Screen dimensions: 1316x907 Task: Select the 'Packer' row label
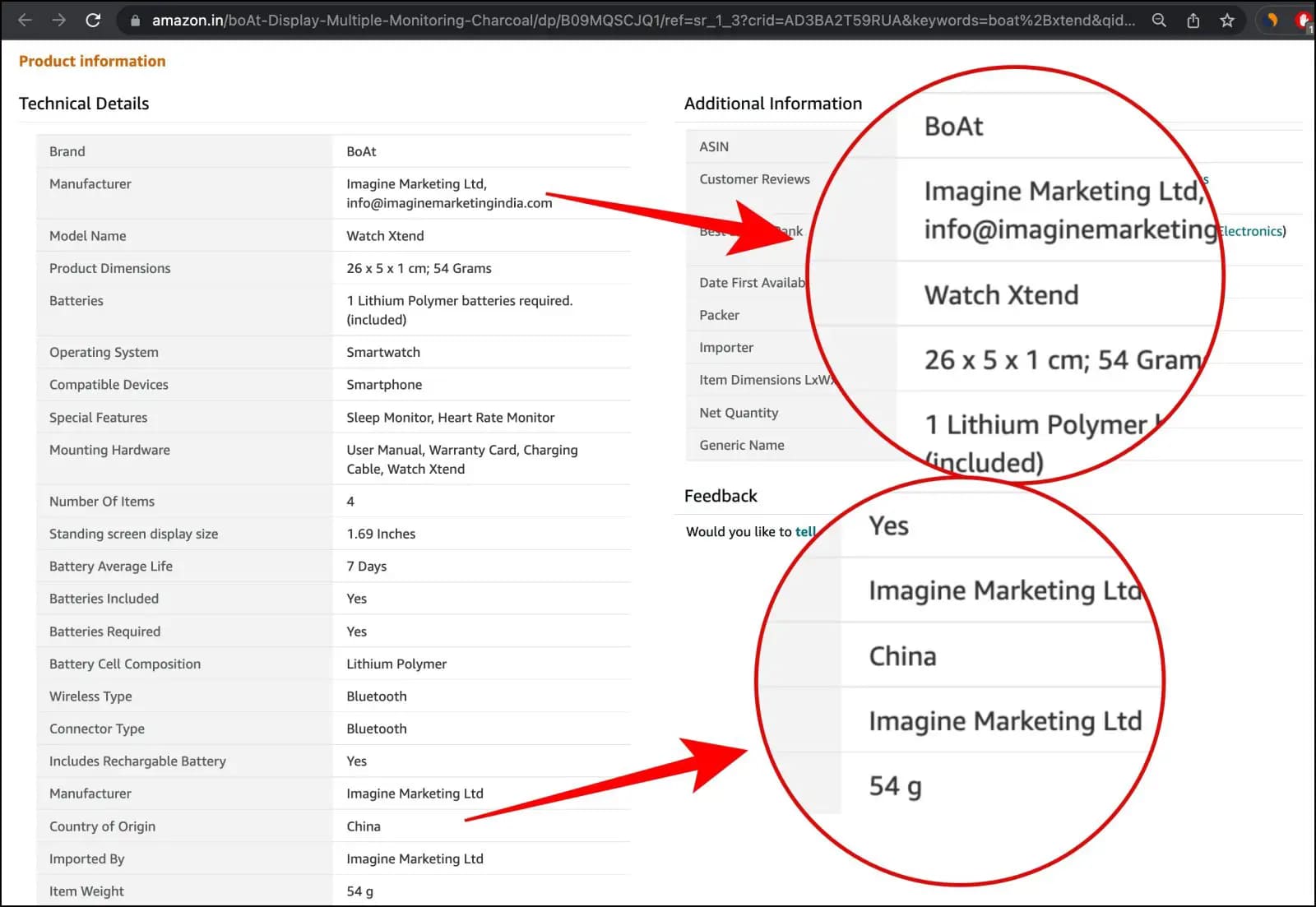coord(719,315)
